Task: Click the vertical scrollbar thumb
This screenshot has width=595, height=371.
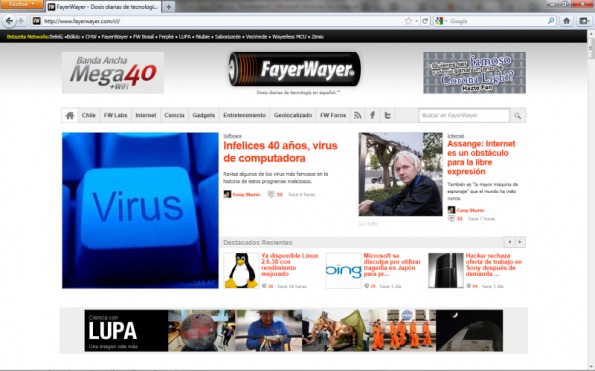Action: [x=591, y=49]
